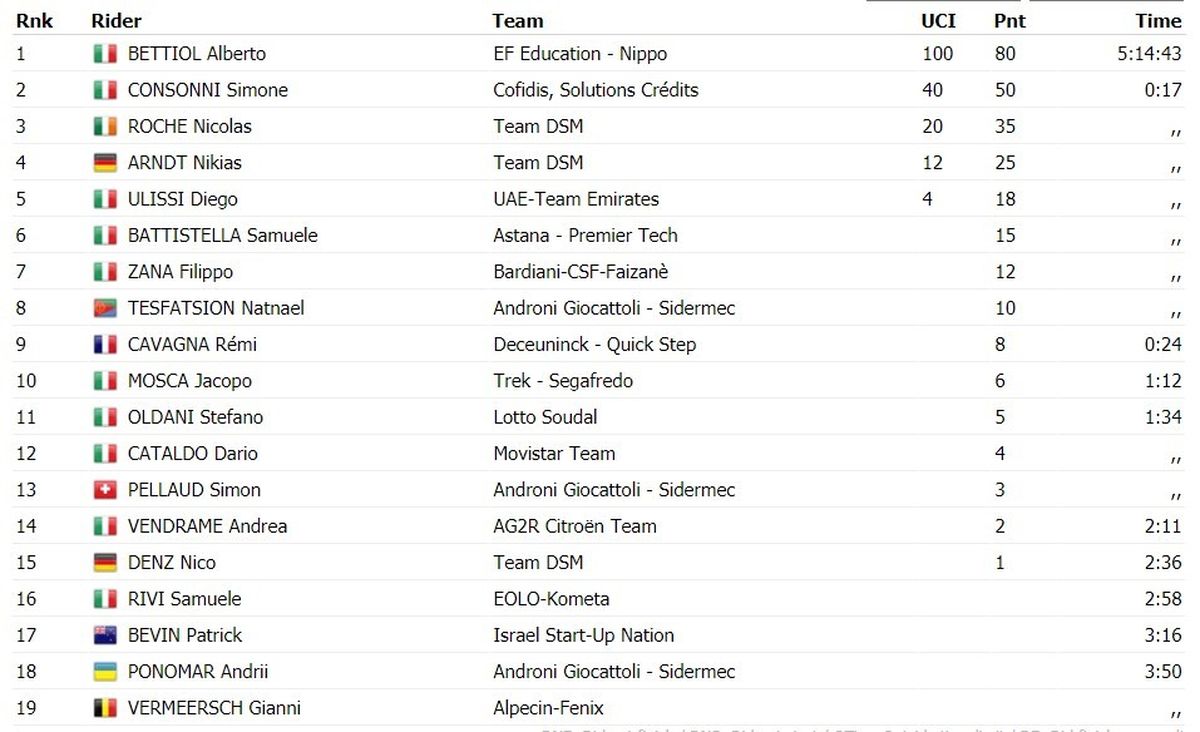Screen dimensions: 1200x732
Task: Click Belgian flag beside VERMEERSCH Gianni
Action: 105,708
